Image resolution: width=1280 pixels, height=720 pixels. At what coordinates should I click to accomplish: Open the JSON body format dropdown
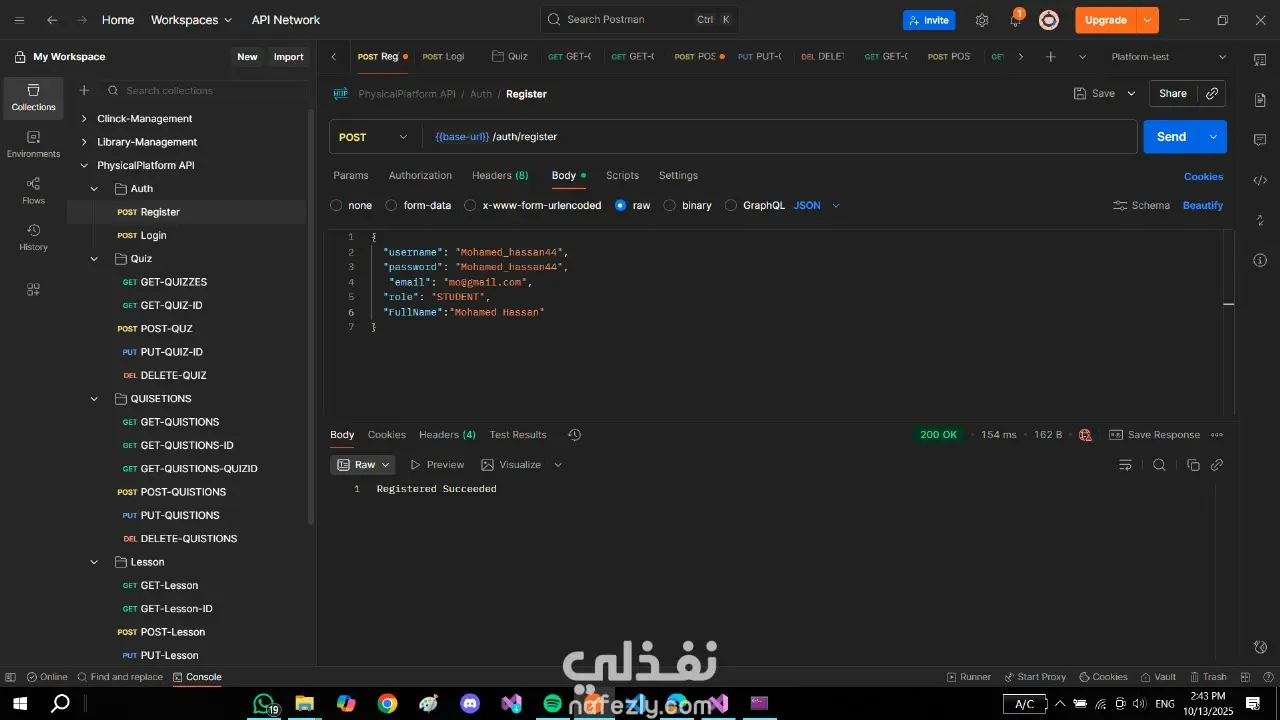(x=817, y=205)
